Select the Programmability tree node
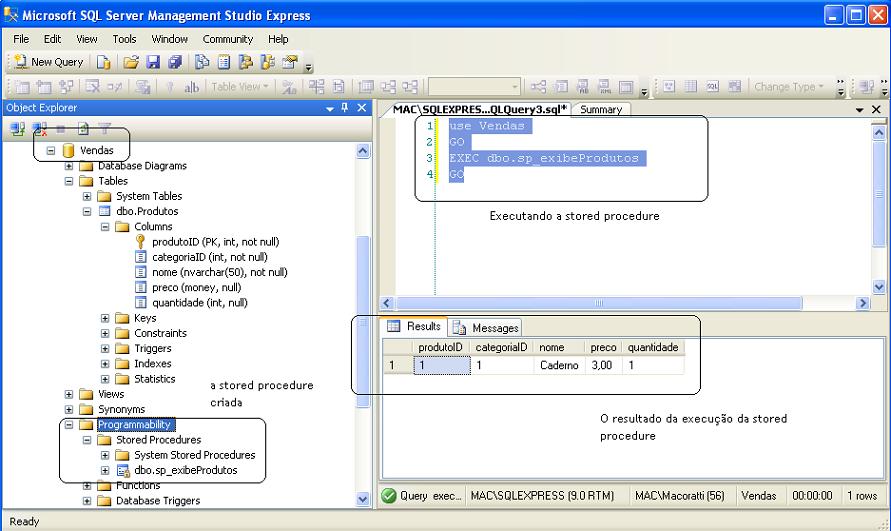891x531 pixels. 134,425
